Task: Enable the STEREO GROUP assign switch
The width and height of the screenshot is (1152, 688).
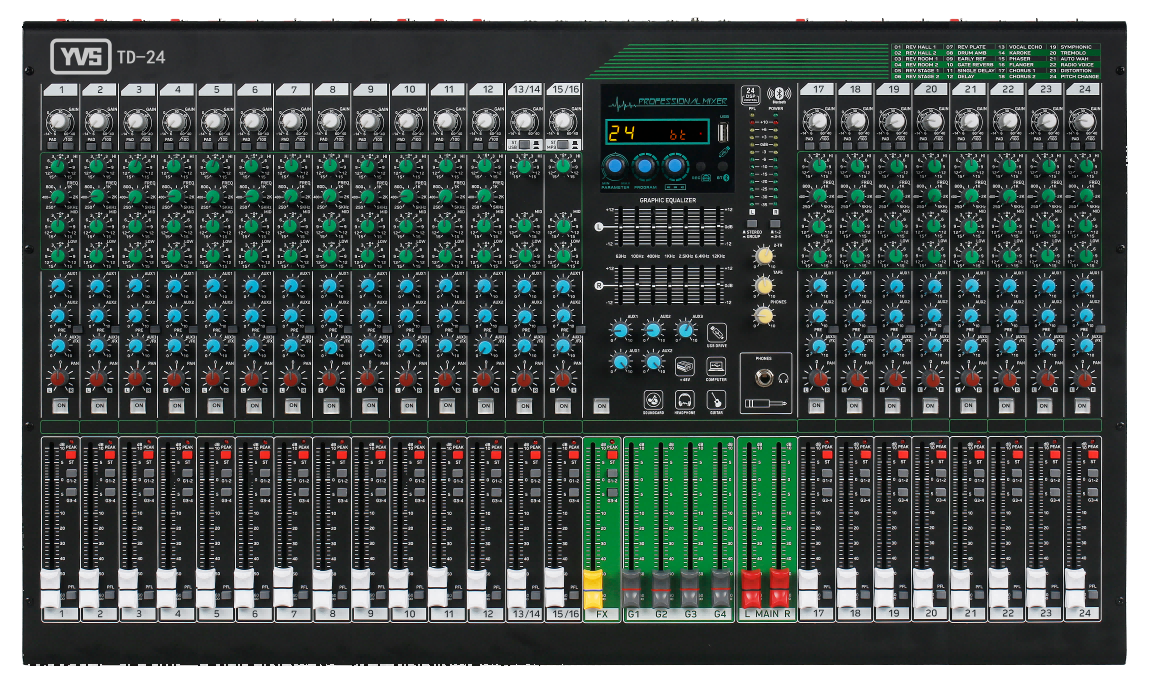Action: pyautogui.click(x=751, y=223)
